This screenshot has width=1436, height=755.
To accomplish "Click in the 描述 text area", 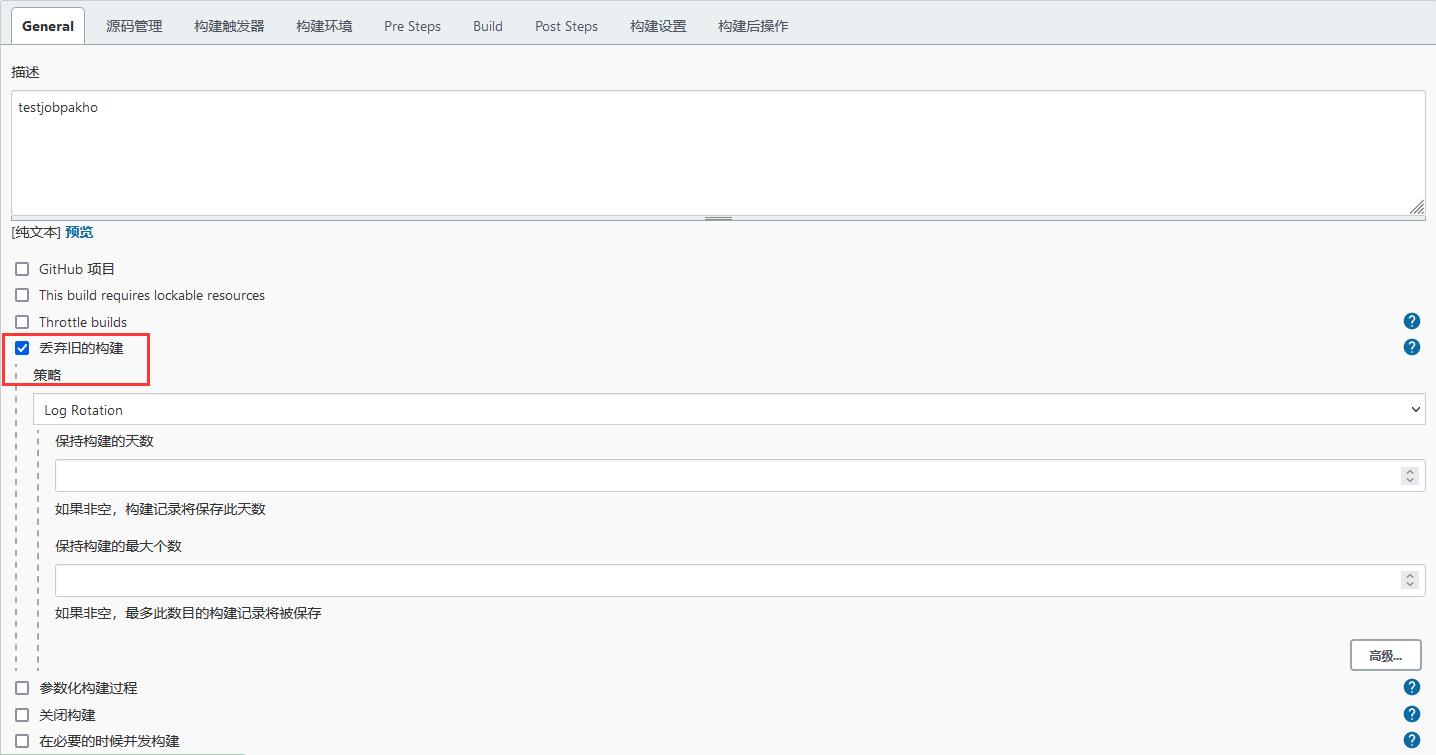I will [718, 153].
